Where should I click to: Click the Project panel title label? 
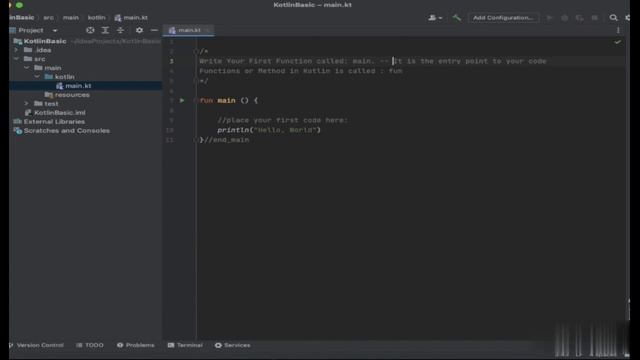[31, 30]
